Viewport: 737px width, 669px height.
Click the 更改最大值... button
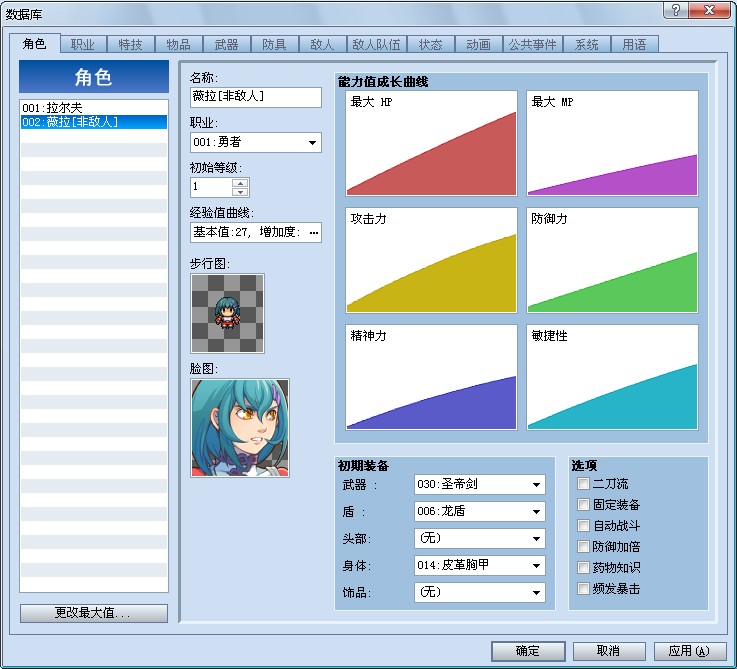point(94,613)
